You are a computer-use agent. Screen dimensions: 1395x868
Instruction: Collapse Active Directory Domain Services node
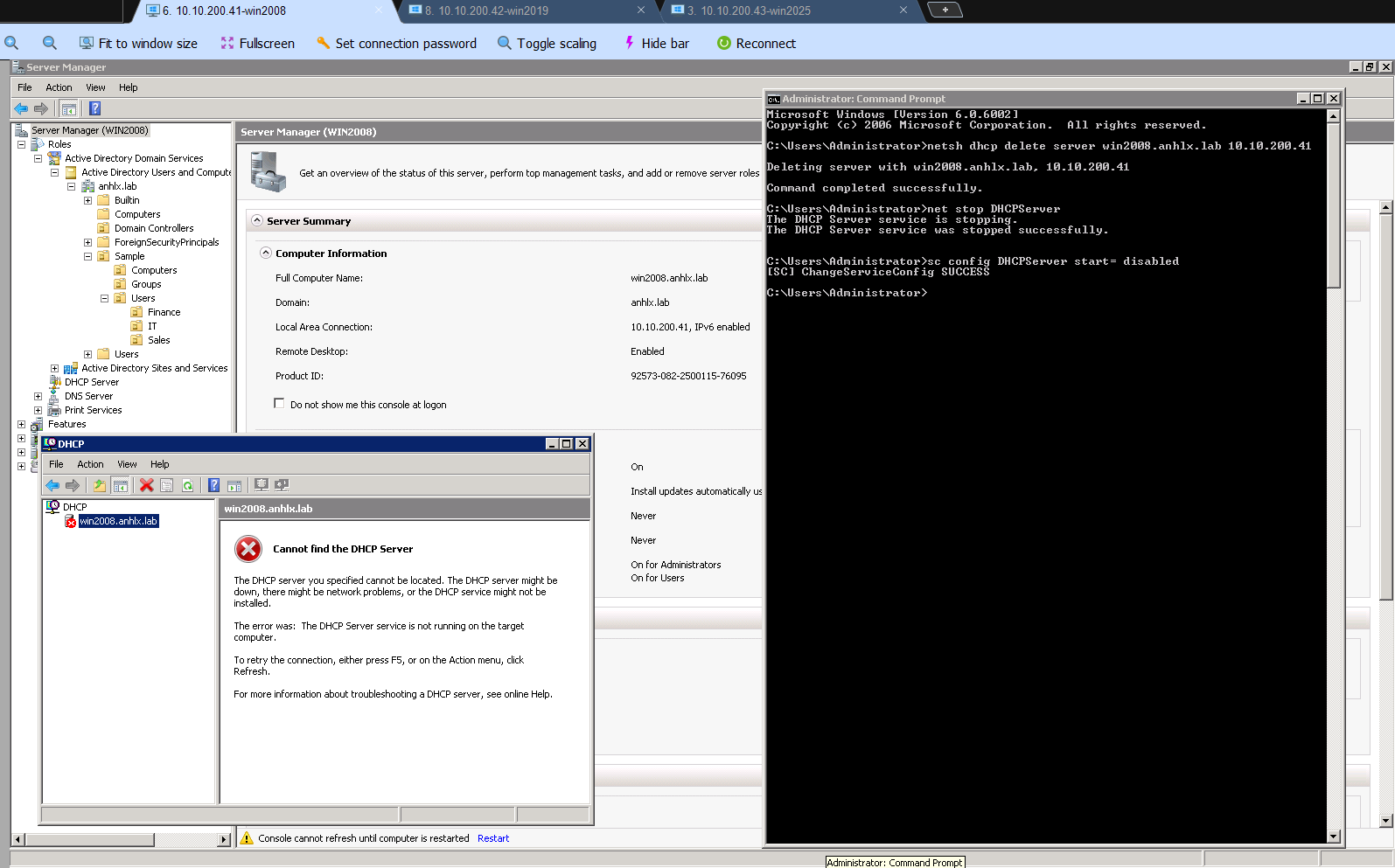(x=38, y=158)
